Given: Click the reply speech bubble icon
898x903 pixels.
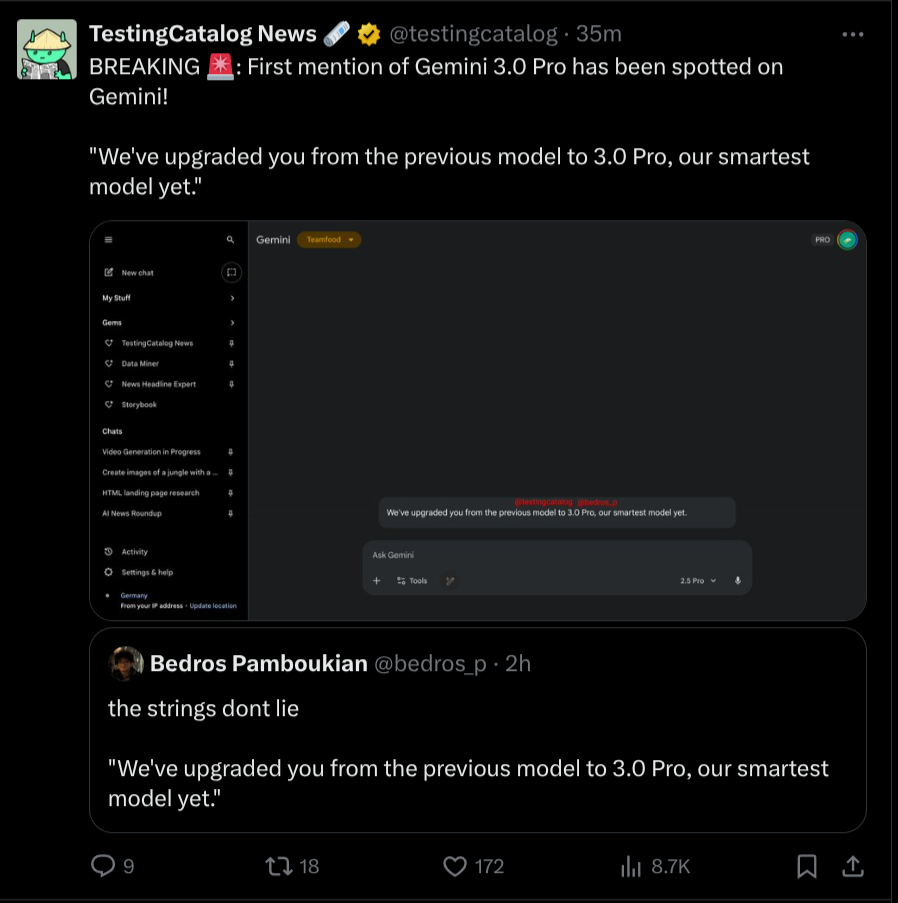Looking at the screenshot, I should tap(103, 866).
